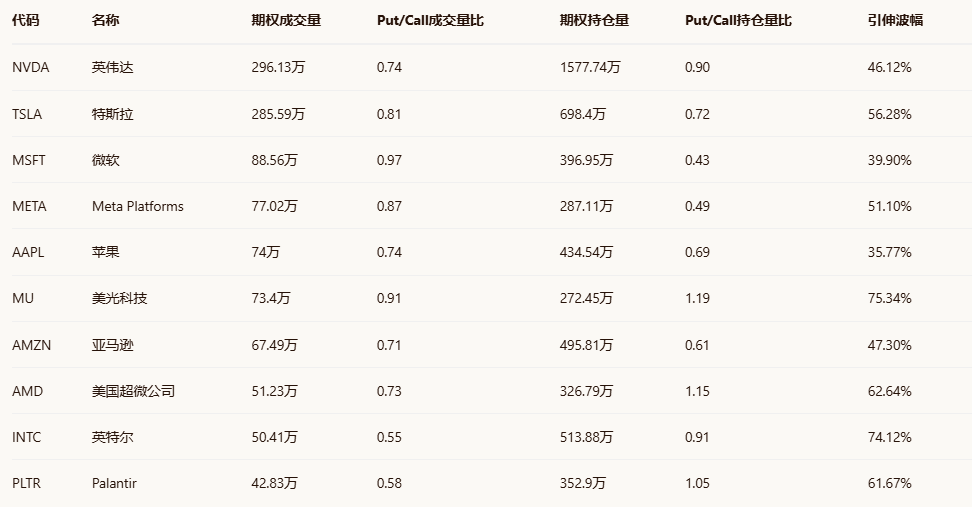Select the MSFT ticker code
This screenshot has width=972, height=507.
pos(29,160)
